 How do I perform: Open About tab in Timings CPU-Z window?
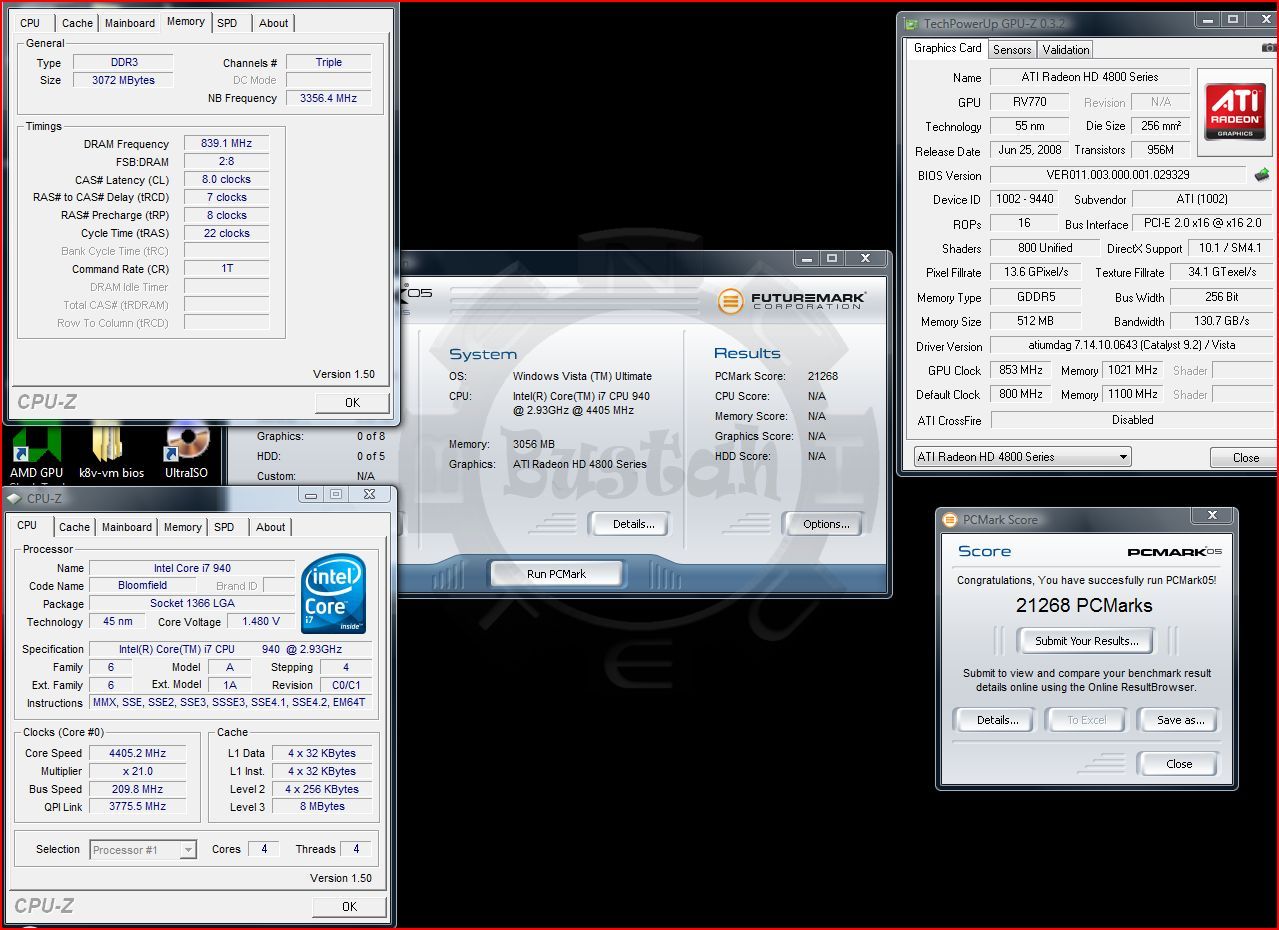point(273,23)
